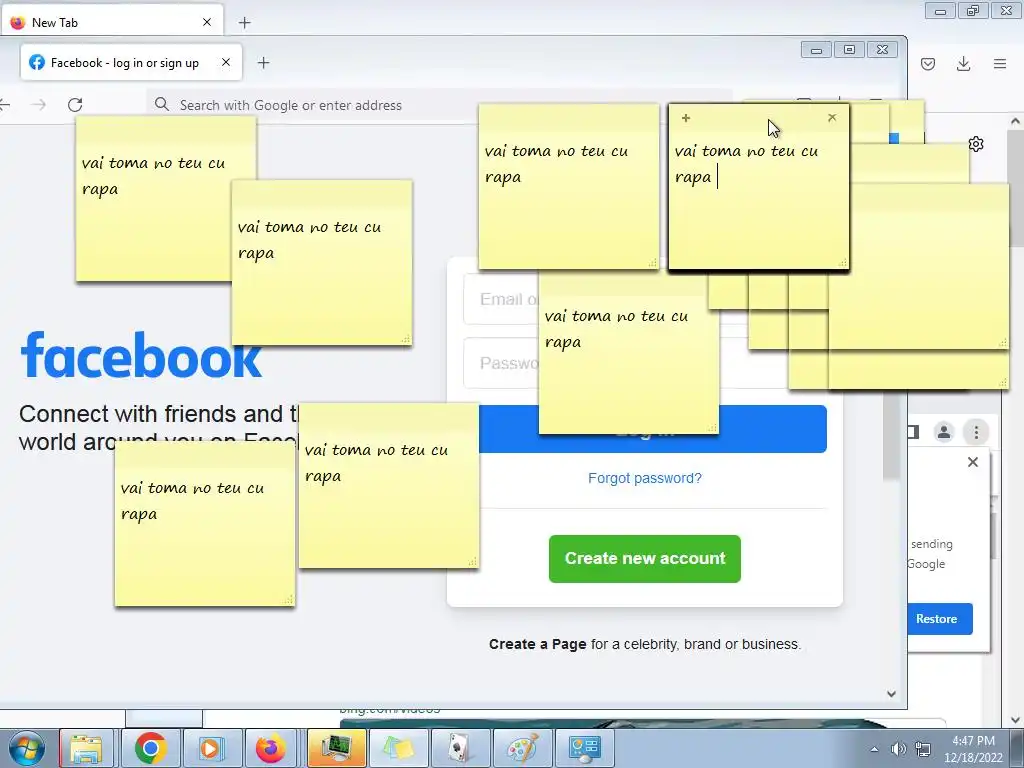Viewport: 1024px width, 768px height.
Task: Open Windows Explorer from taskbar
Action: [86, 748]
